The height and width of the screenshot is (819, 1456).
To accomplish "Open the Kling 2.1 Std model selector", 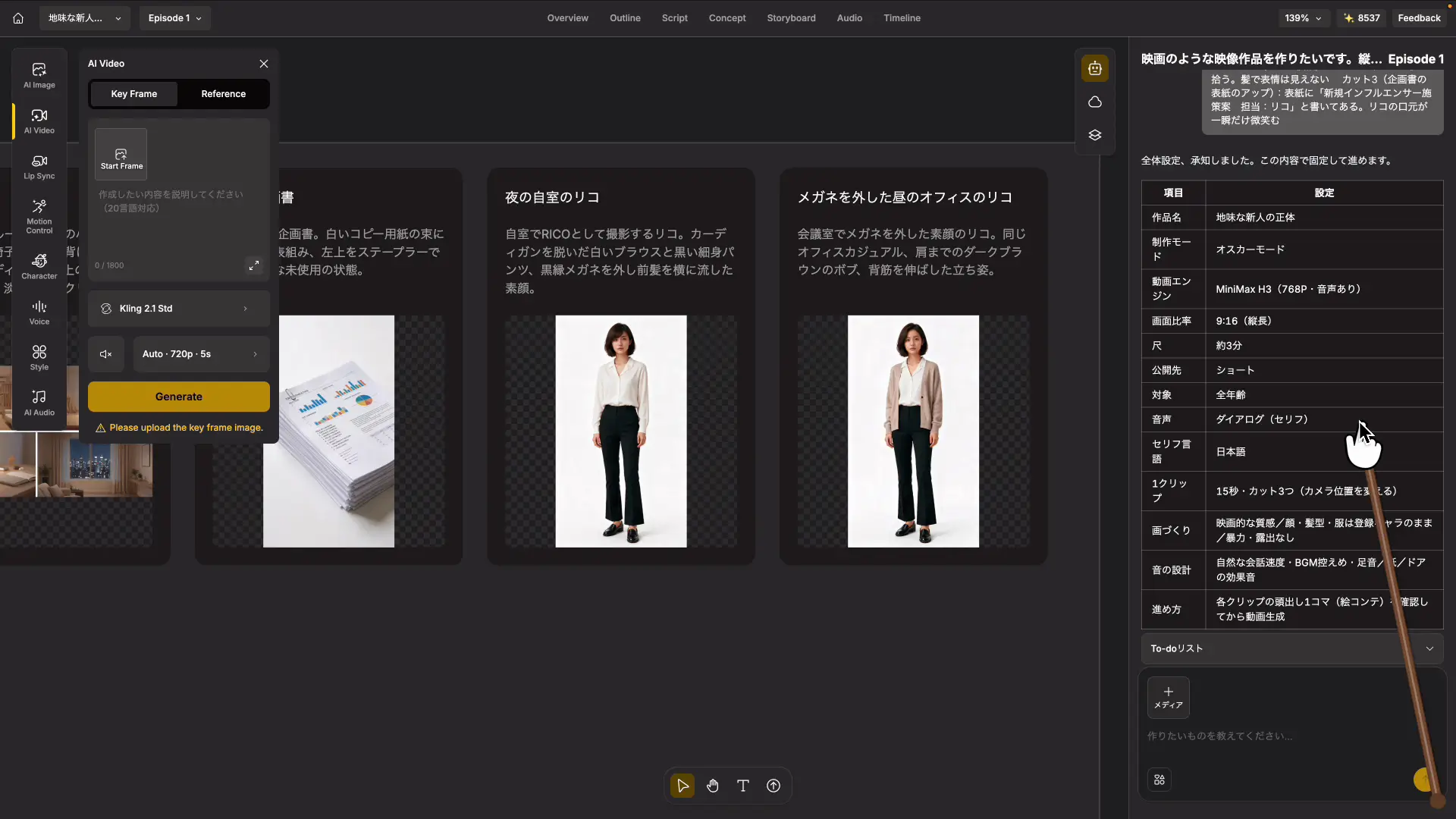I will tap(179, 309).
